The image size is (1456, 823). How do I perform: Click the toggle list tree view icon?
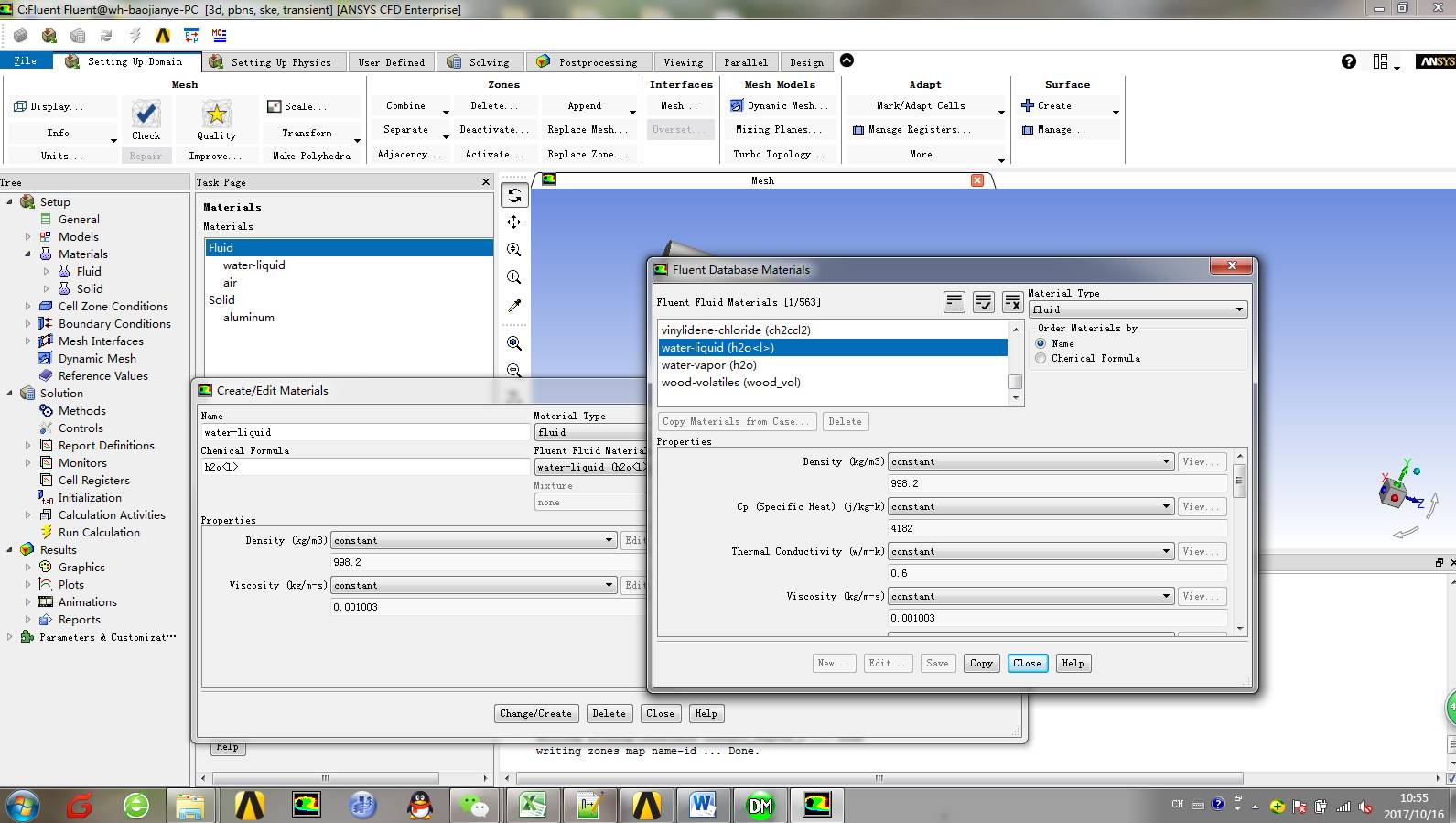point(954,302)
